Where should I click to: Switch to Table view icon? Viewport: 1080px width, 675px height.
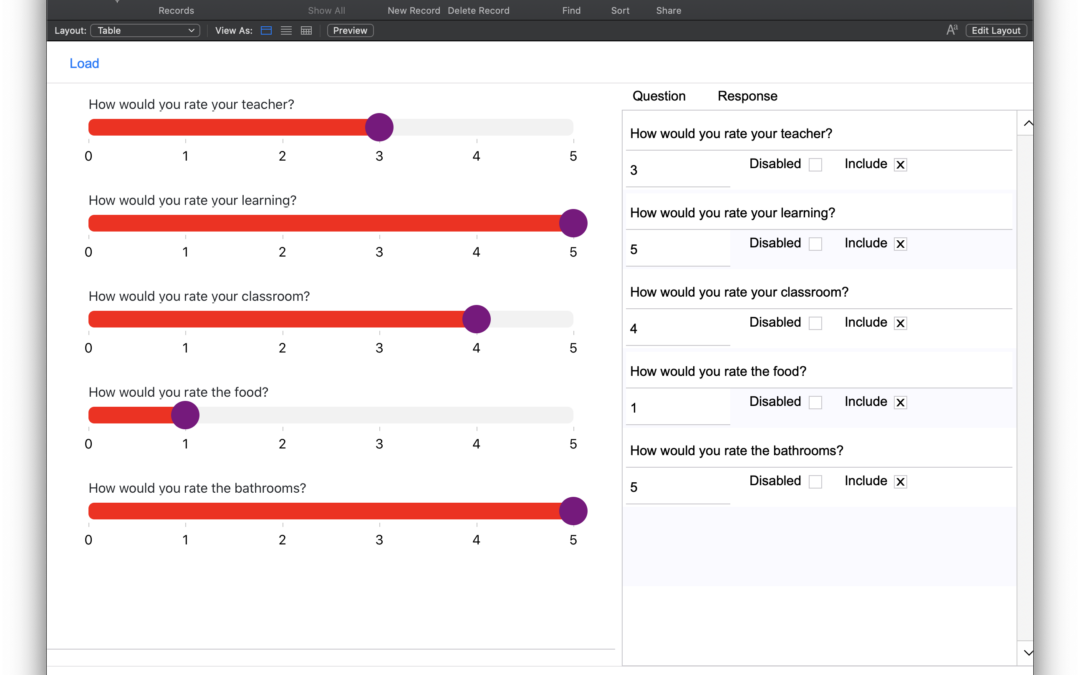(307, 30)
